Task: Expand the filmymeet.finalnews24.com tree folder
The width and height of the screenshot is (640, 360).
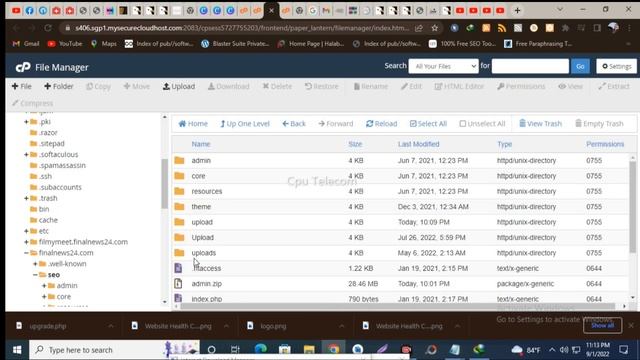Action: [26, 242]
